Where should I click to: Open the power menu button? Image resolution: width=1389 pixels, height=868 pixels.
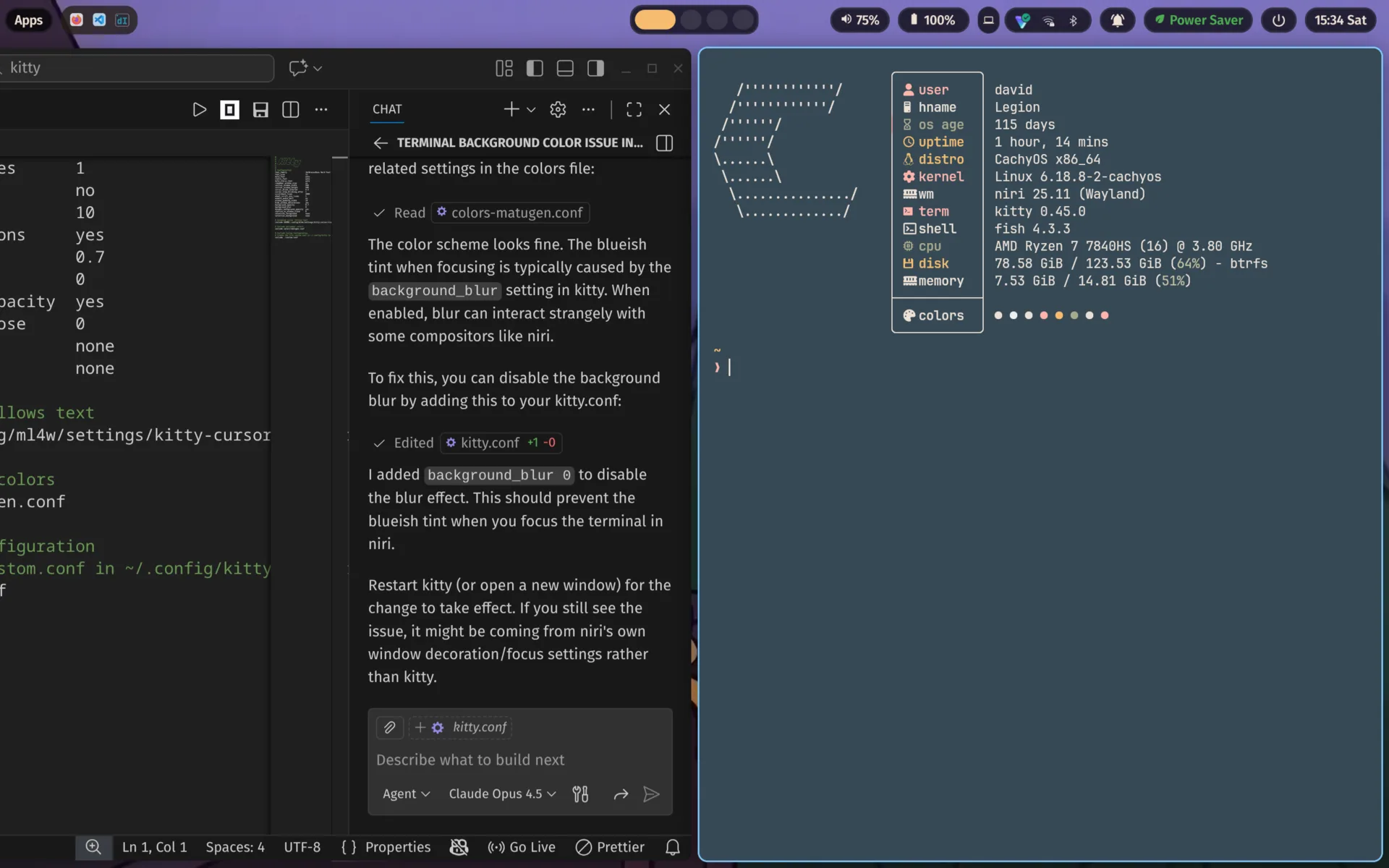tap(1279, 20)
